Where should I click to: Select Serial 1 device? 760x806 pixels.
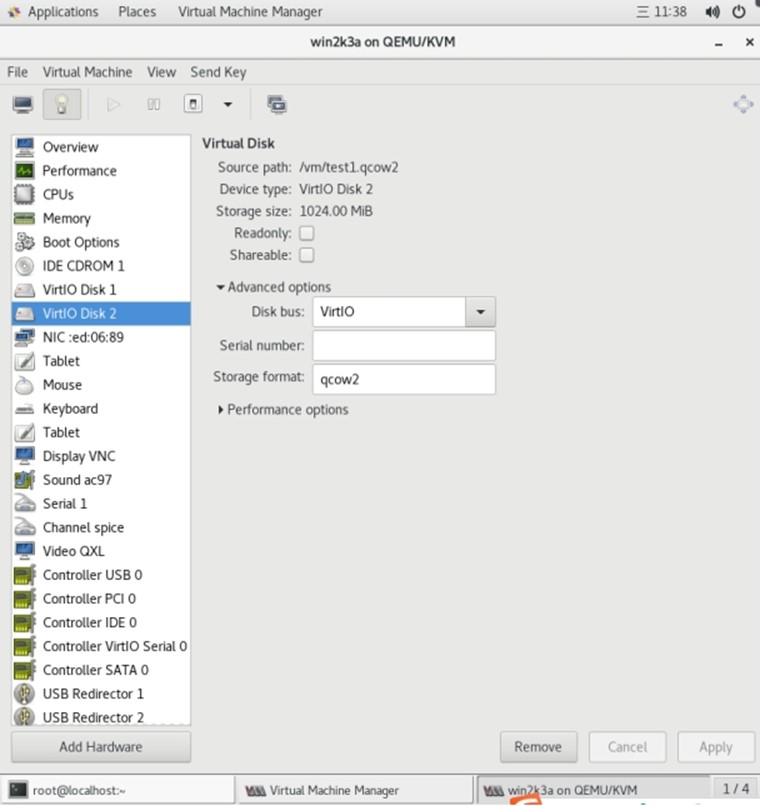[101, 504]
